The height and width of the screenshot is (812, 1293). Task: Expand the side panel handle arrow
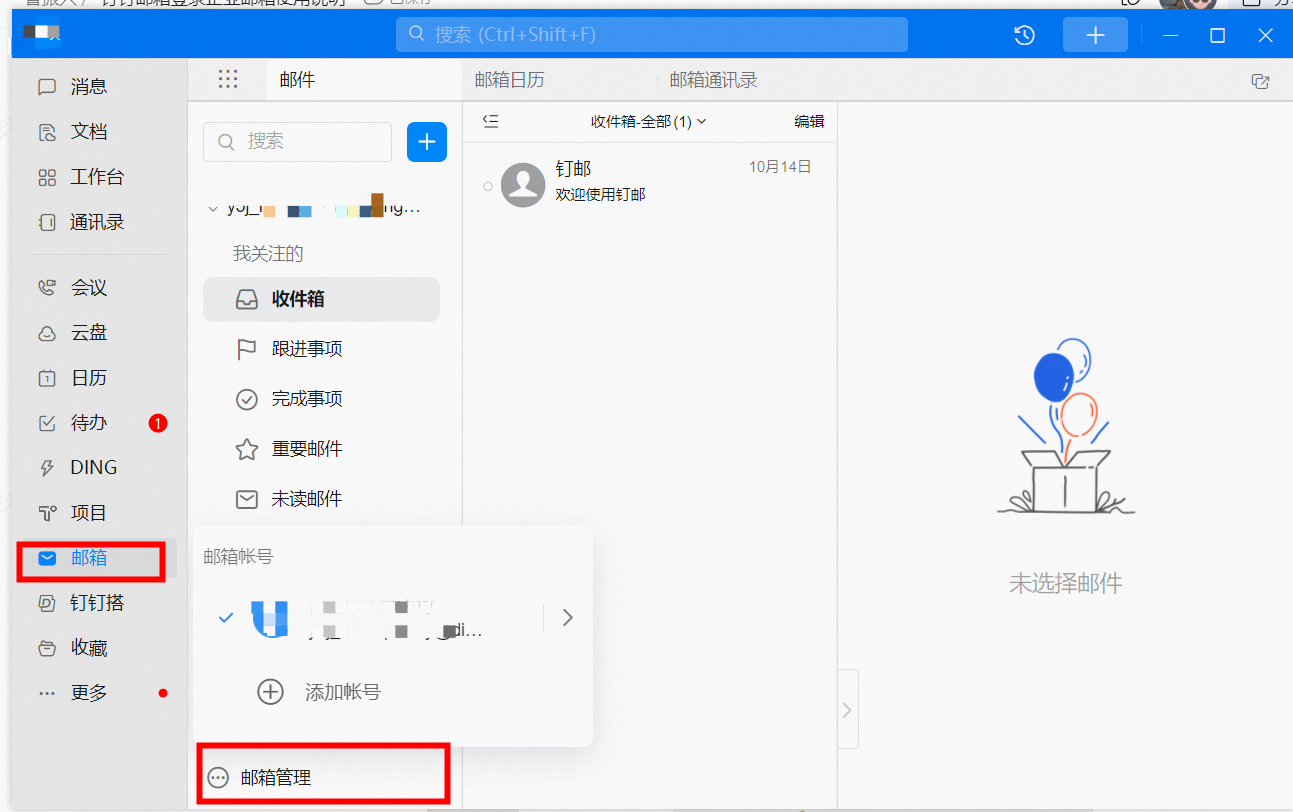coord(847,710)
